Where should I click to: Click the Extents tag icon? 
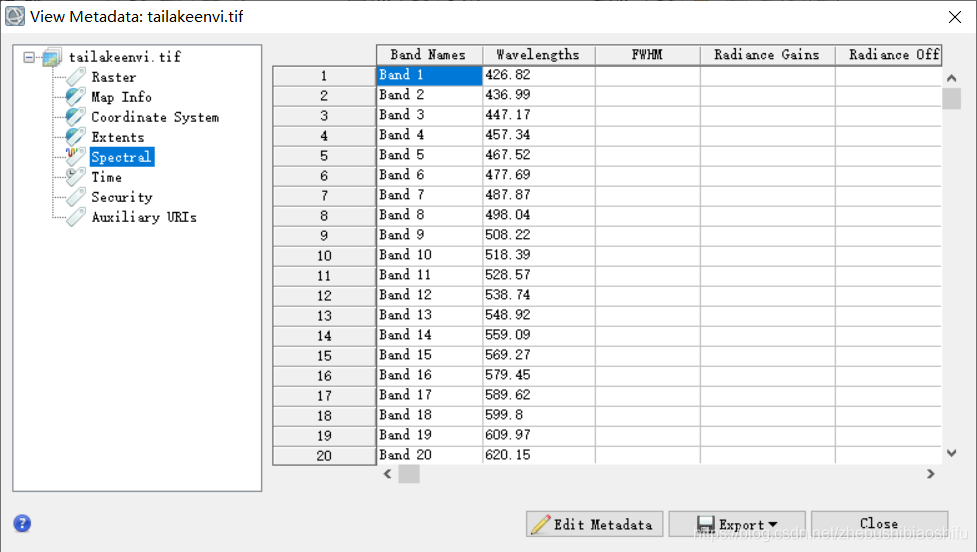click(x=75, y=137)
